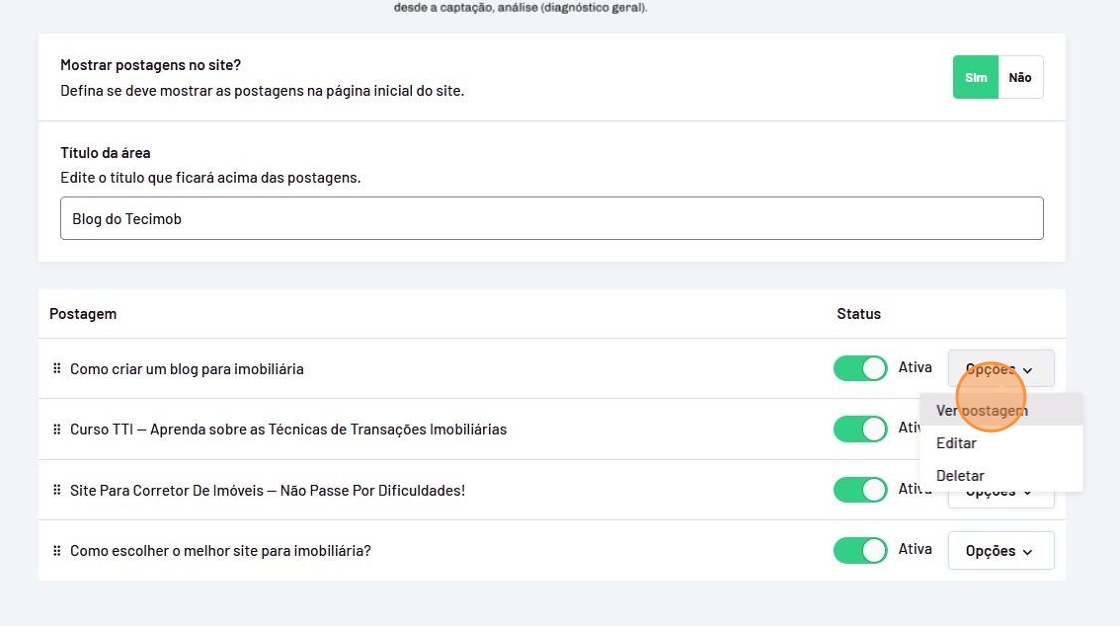The height and width of the screenshot is (626, 1120).
Task: Toggle Ativa switch for 'Como criar um blog'
Action: coord(860,368)
